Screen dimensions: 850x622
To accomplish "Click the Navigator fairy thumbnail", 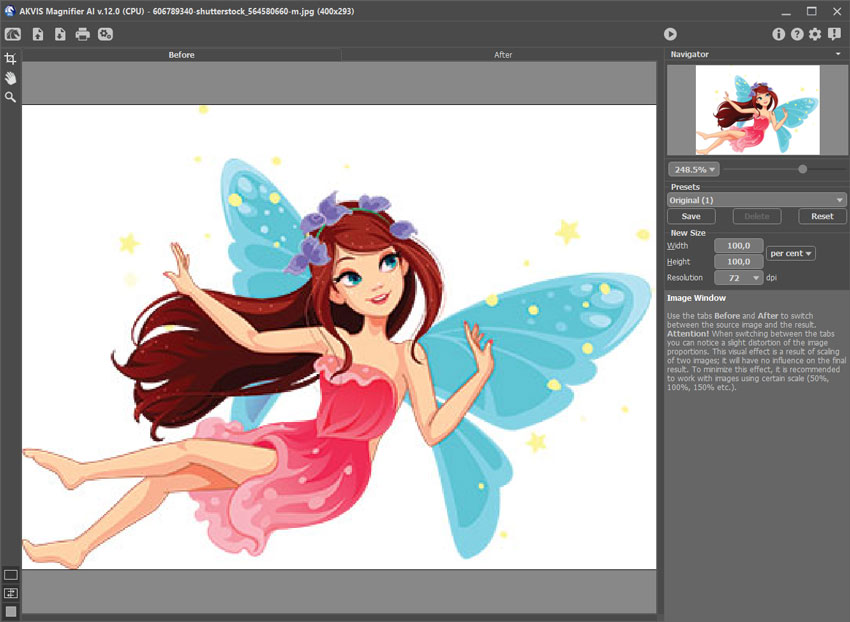I will pyautogui.click(x=757, y=110).
